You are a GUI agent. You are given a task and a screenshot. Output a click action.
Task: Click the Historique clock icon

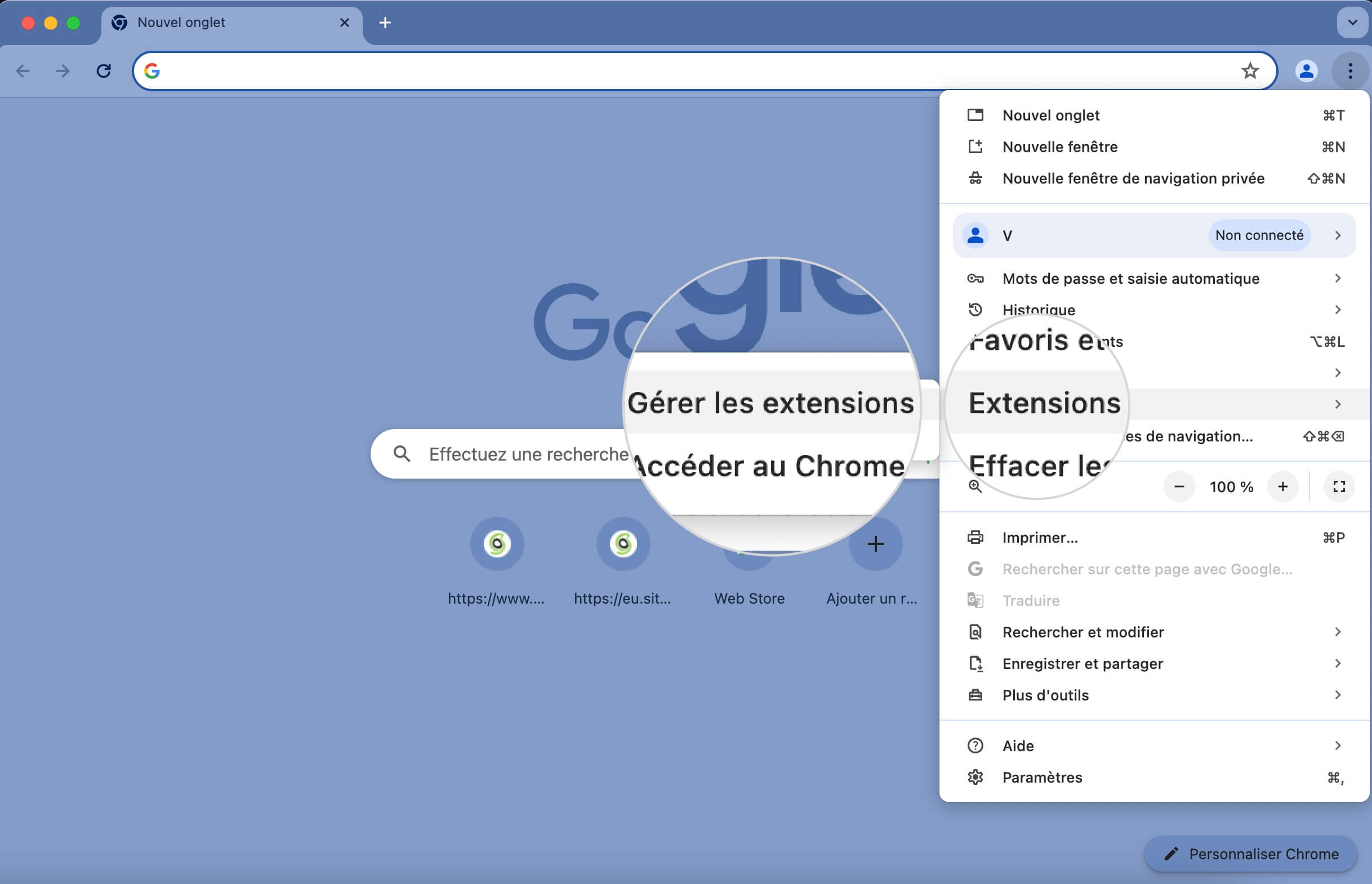click(x=975, y=310)
